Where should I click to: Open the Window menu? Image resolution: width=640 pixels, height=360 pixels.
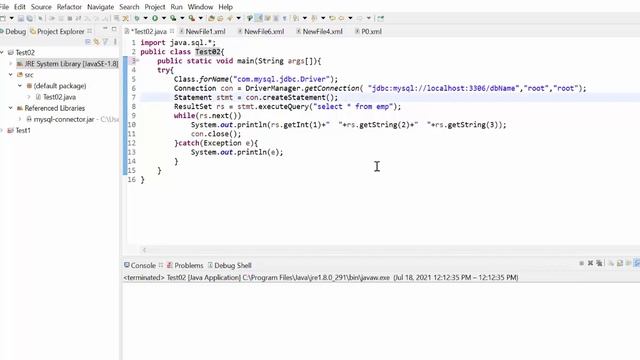tap(200, 7)
